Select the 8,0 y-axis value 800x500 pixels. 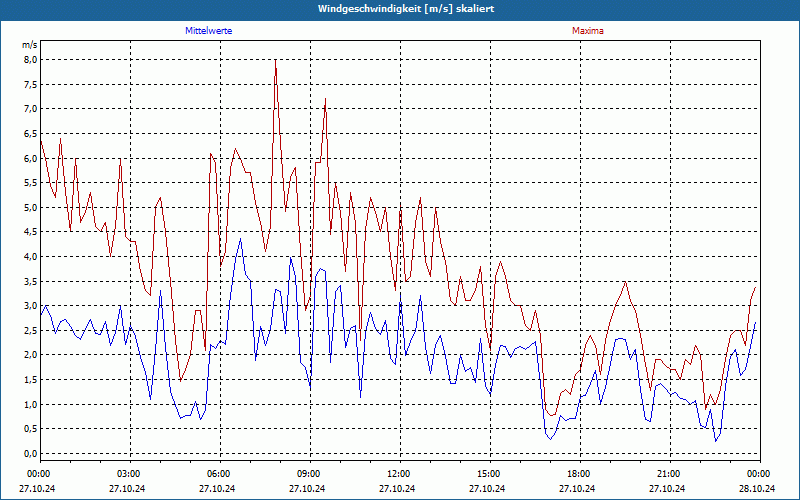(31, 60)
